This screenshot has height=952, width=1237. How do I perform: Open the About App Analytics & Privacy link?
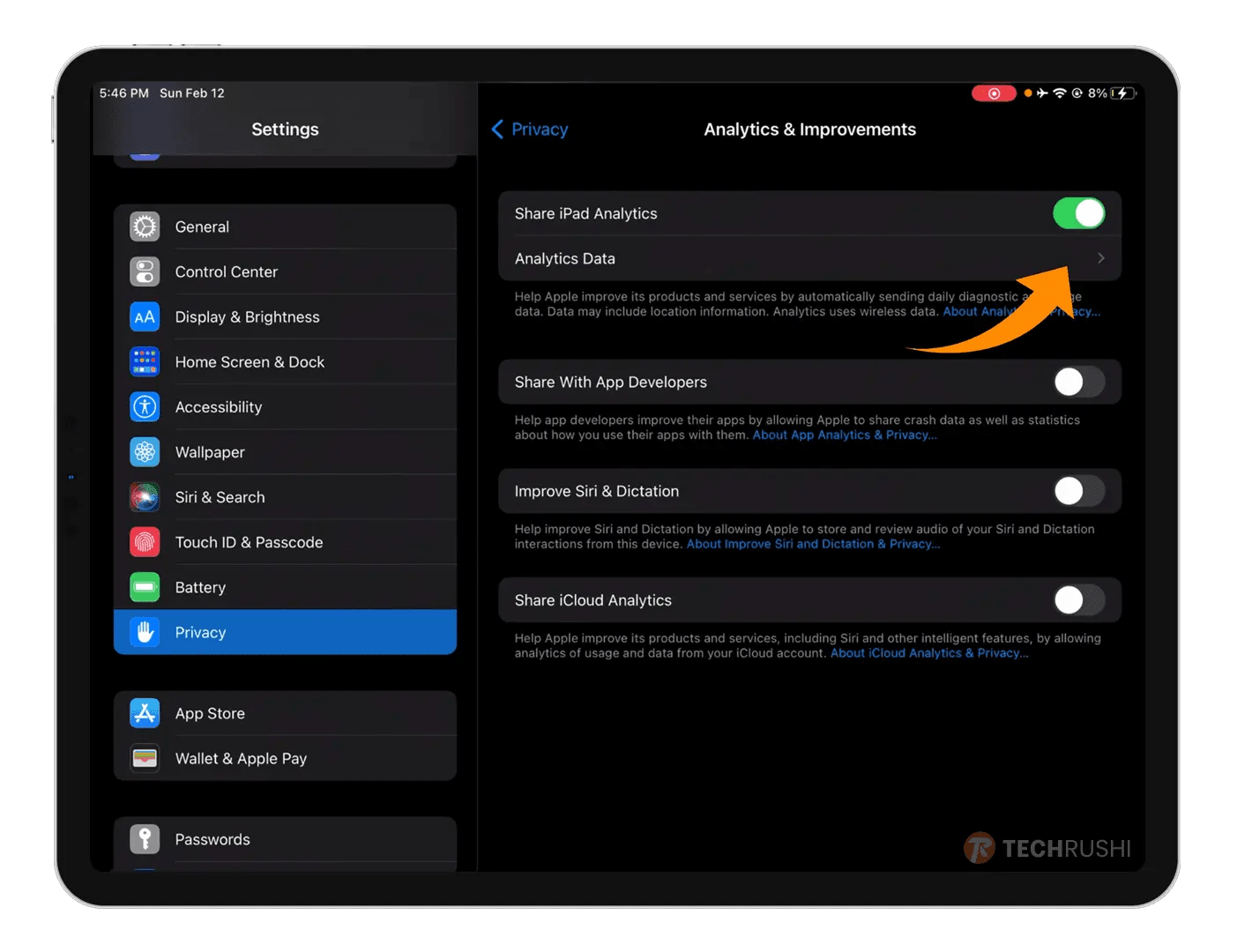844,435
